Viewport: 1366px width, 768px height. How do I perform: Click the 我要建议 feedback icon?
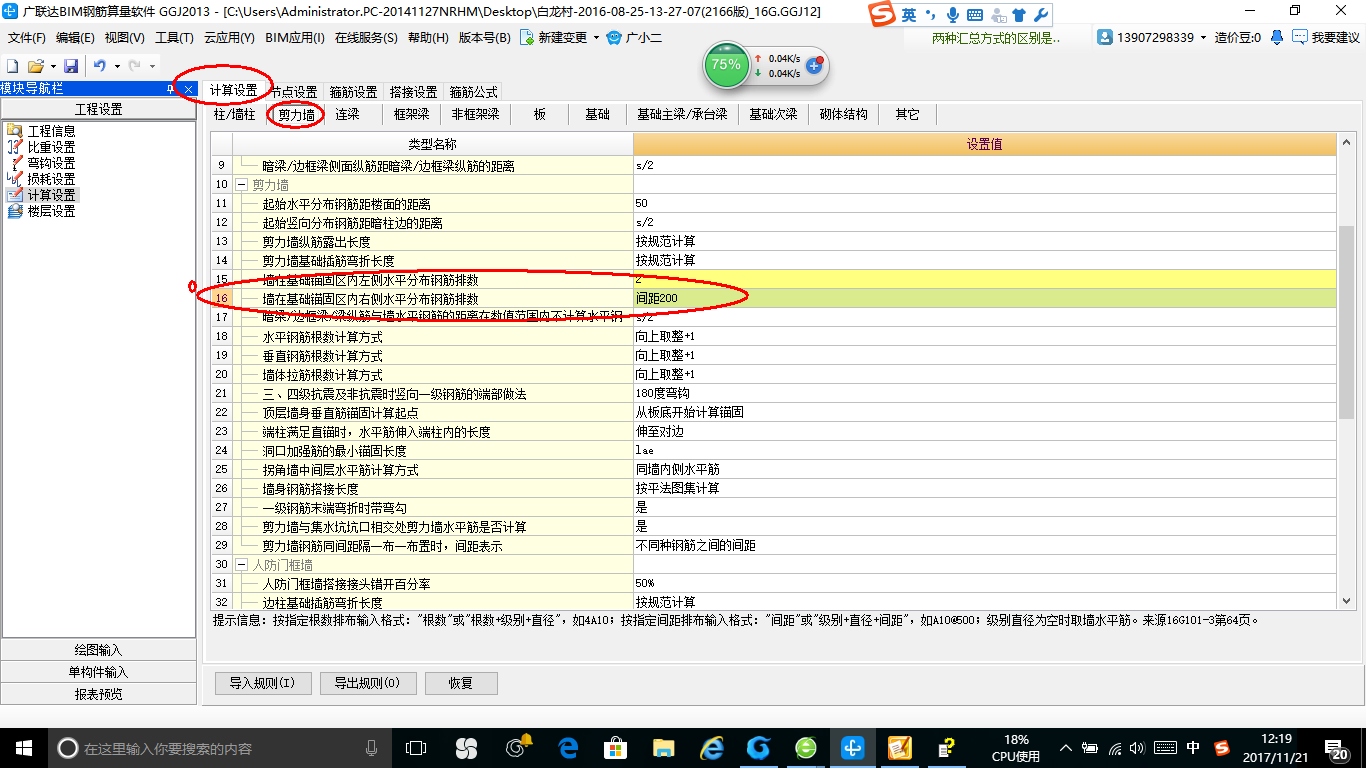tap(1299, 37)
